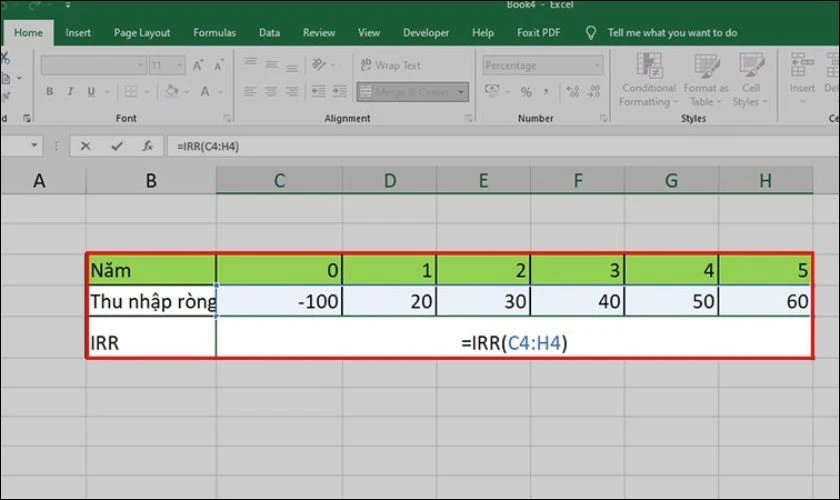Toggle Italic formatting

70,92
